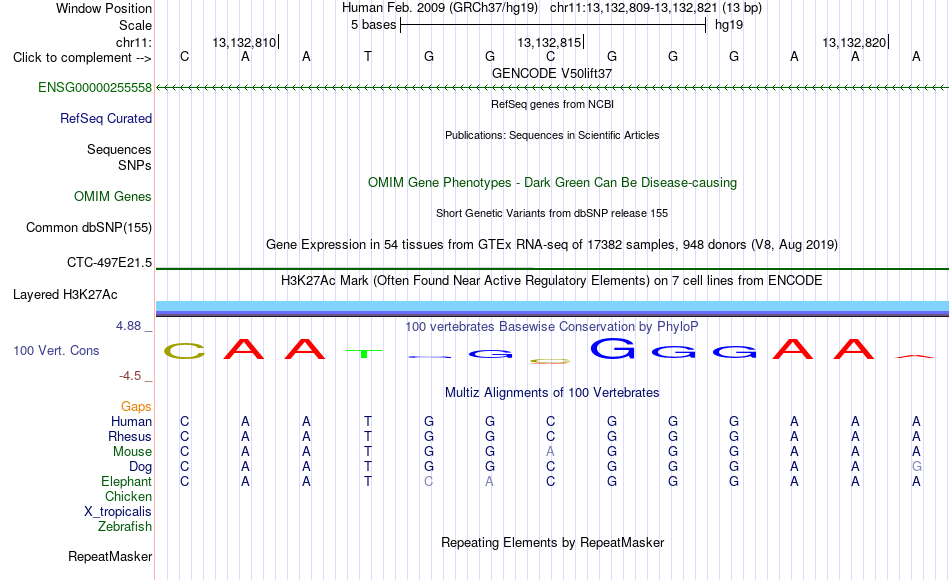Click '100 vertebrates Basewise Conservation by PhyloP' title

(x=552, y=327)
